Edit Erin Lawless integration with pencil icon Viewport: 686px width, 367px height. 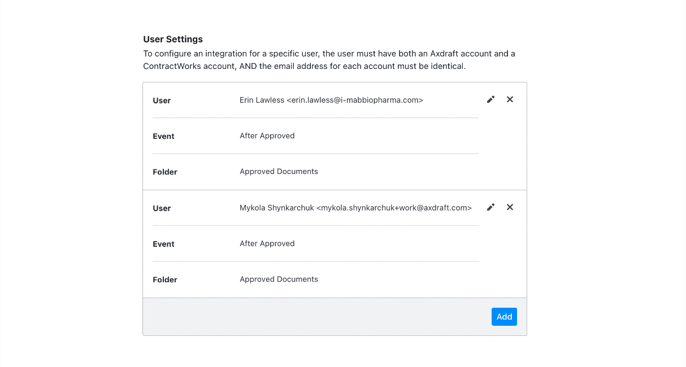(491, 100)
